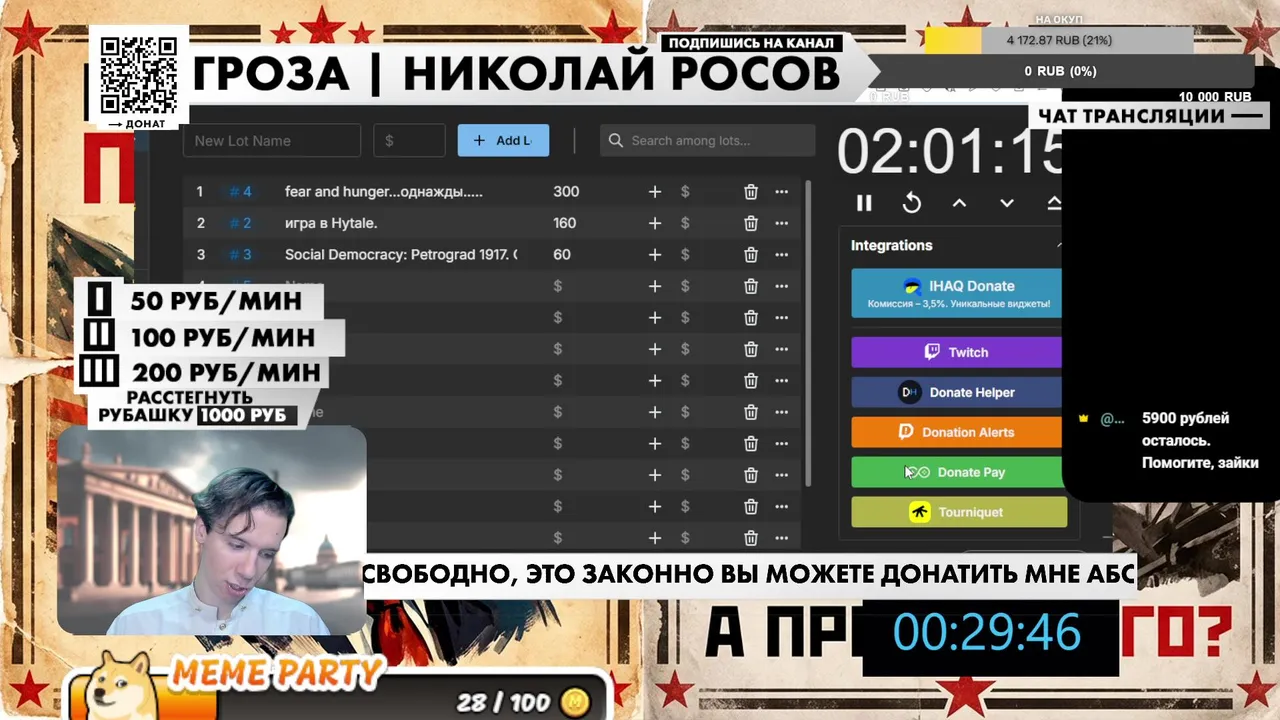The width and height of the screenshot is (1280, 720).
Task: Delete the fear and hunger lot
Action: 751,192
